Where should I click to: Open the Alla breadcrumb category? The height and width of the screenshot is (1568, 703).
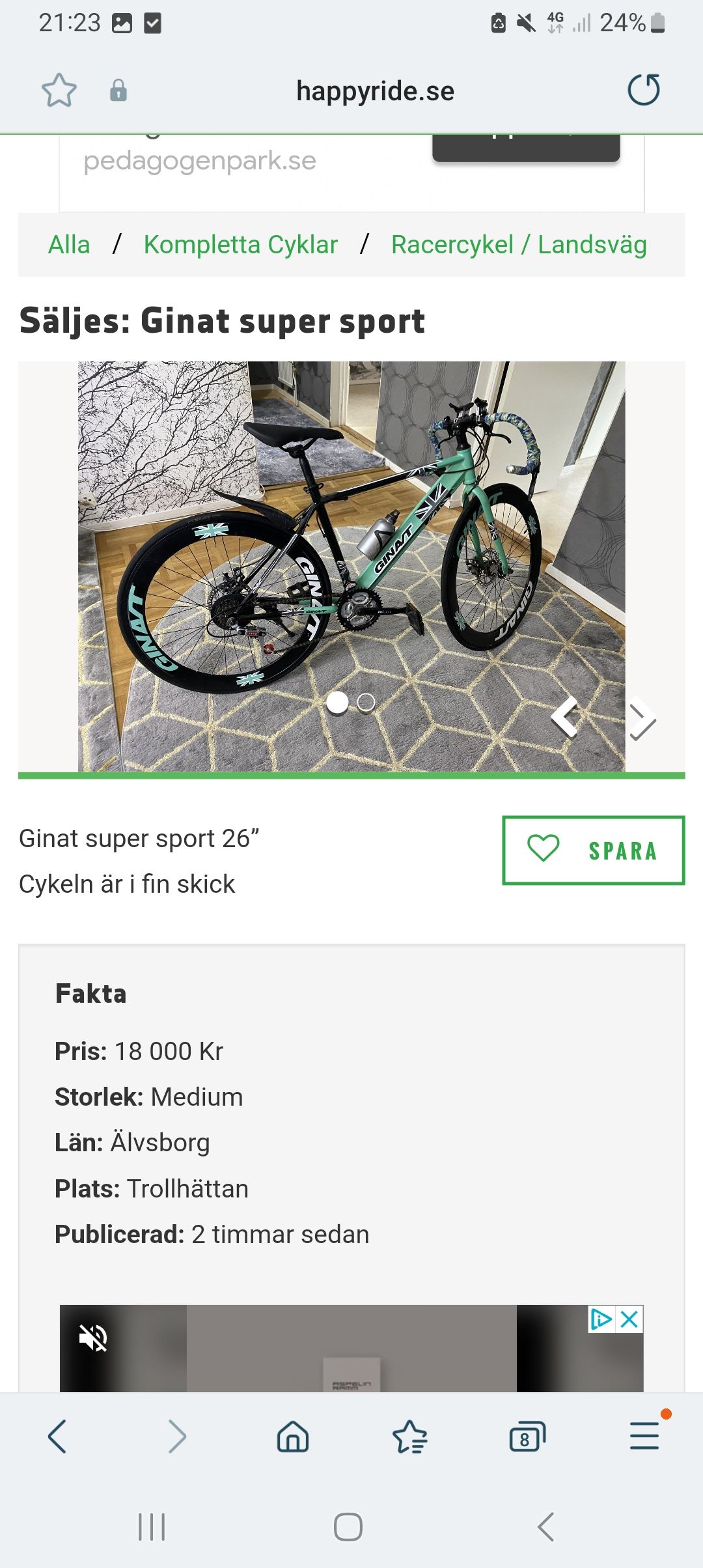tap(69, 245)
